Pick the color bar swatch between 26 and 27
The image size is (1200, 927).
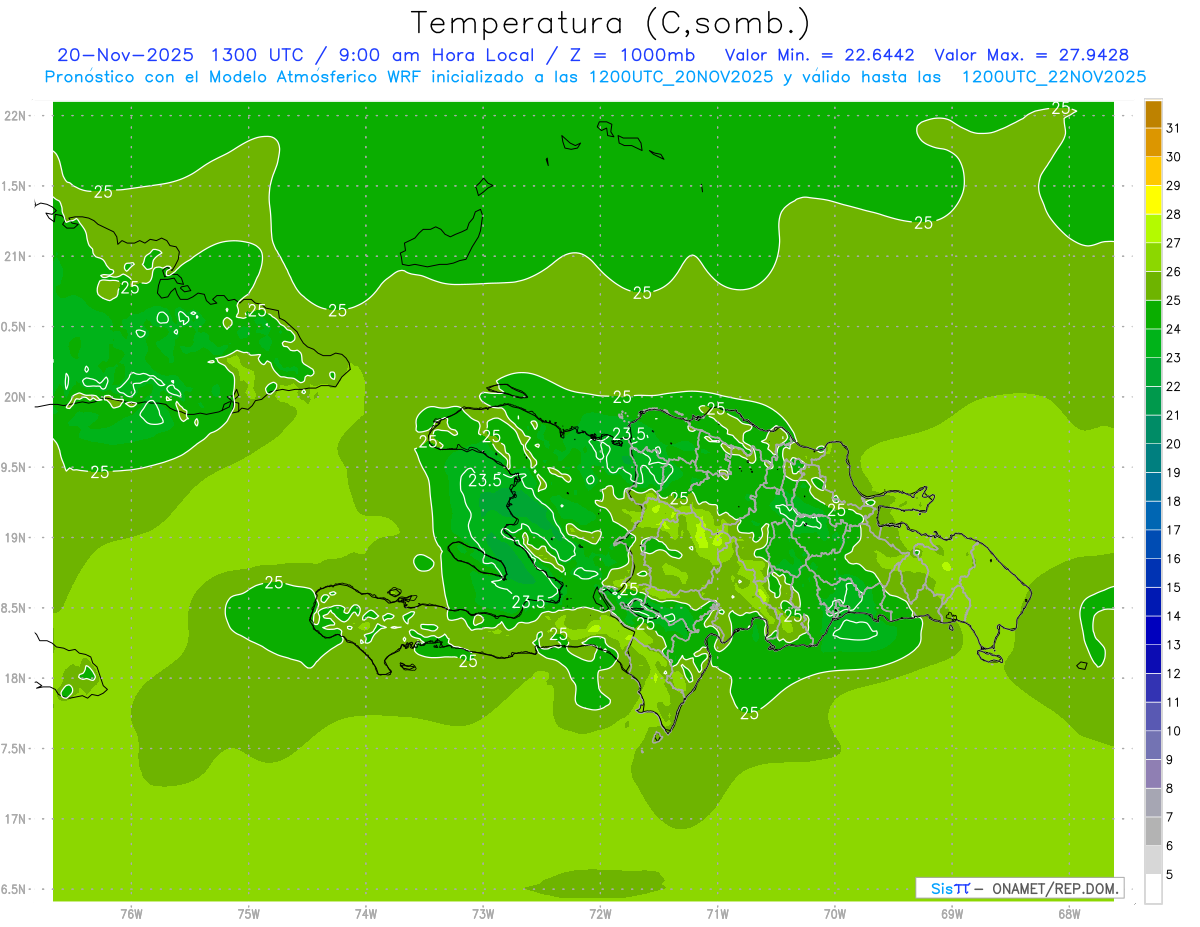tap(1153, 257)
